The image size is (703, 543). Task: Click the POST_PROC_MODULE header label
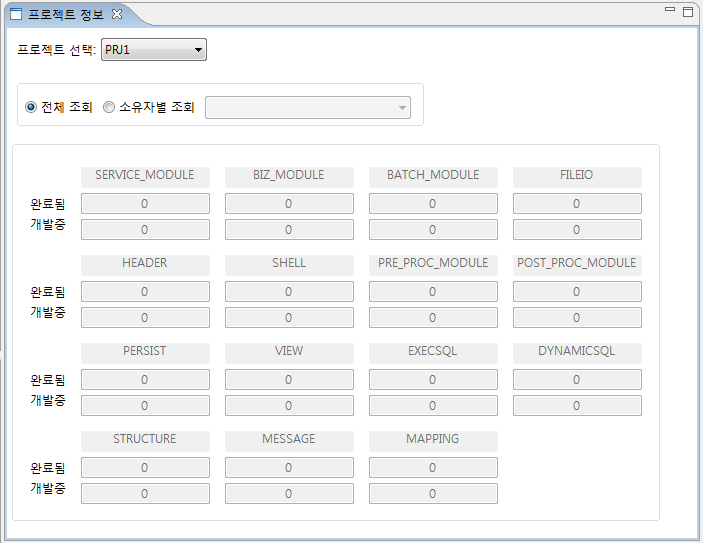click(577, 263)
